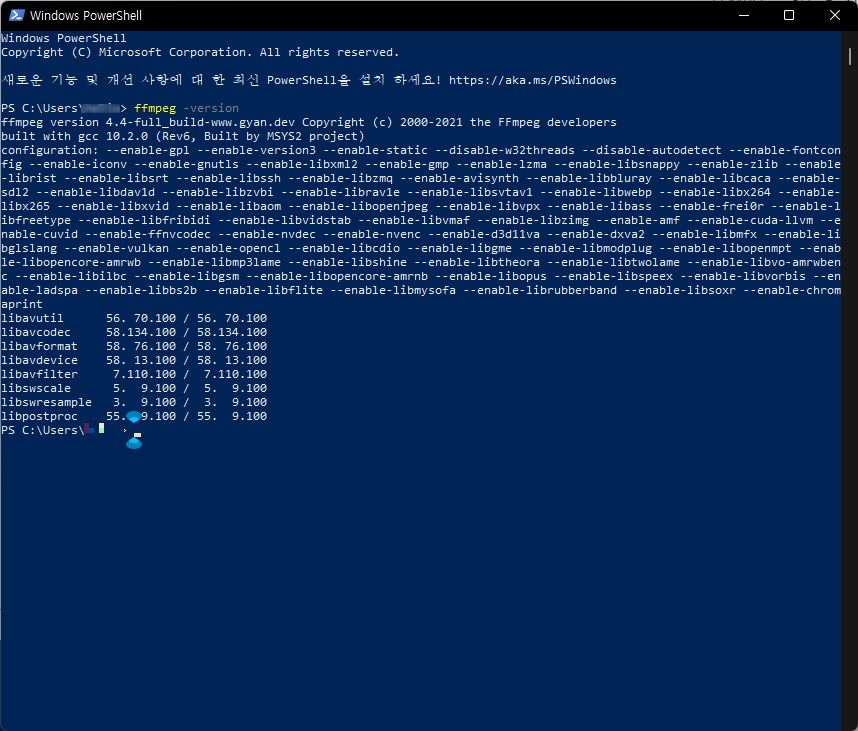Click the '-version' argument text
This screenshot has height=731, width=858.
coord(211,108)
